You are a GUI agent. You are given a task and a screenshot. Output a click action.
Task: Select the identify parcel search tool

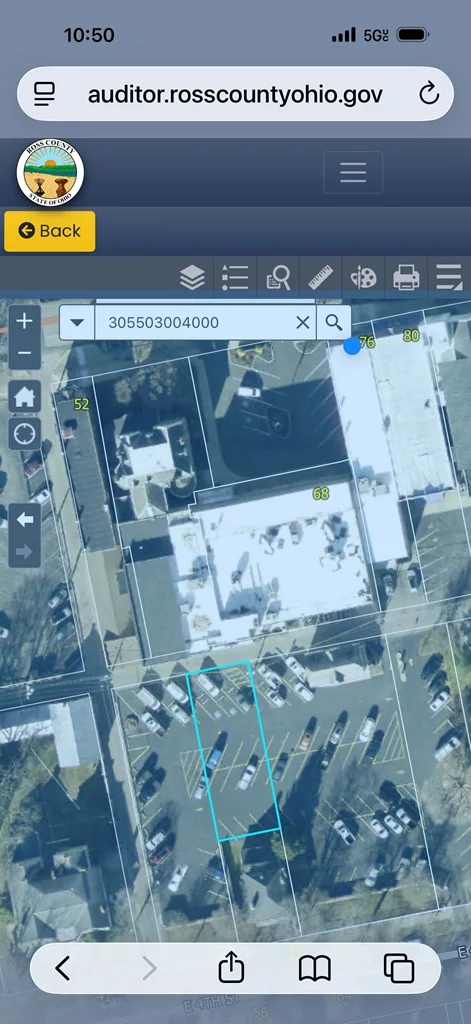[x=278, y=278]
